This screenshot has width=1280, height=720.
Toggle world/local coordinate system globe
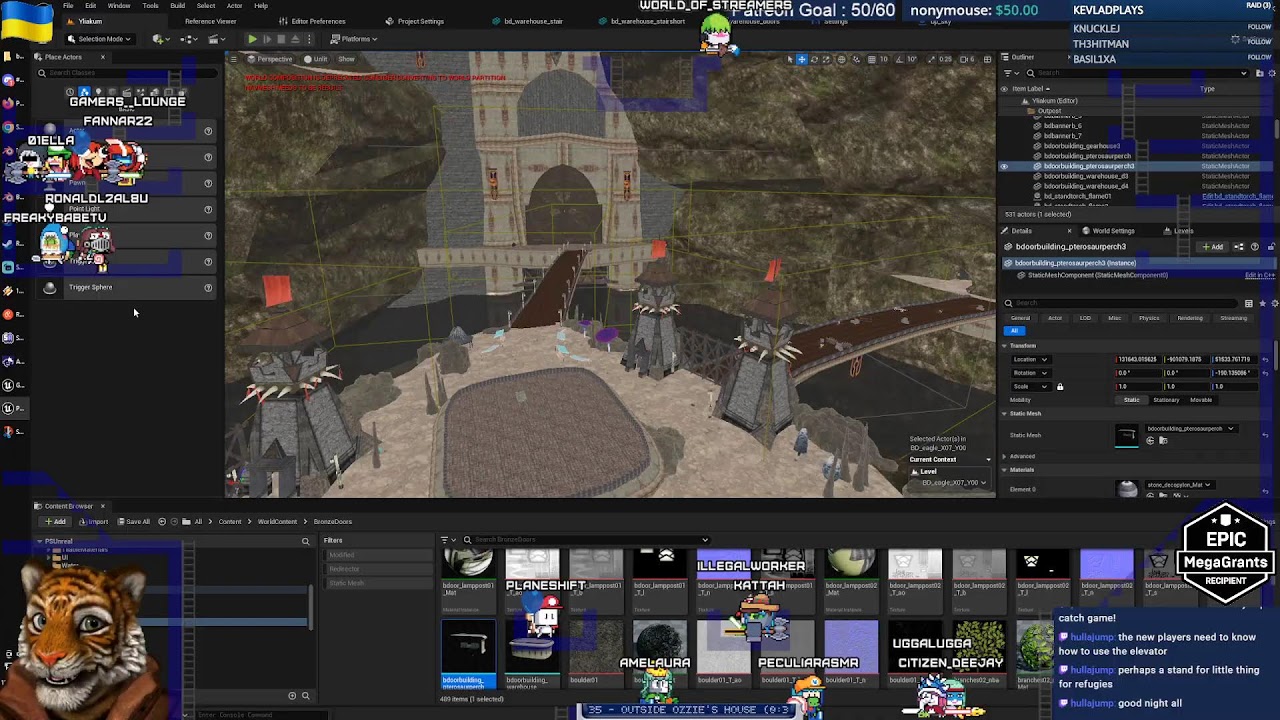[x=842, y=59]
